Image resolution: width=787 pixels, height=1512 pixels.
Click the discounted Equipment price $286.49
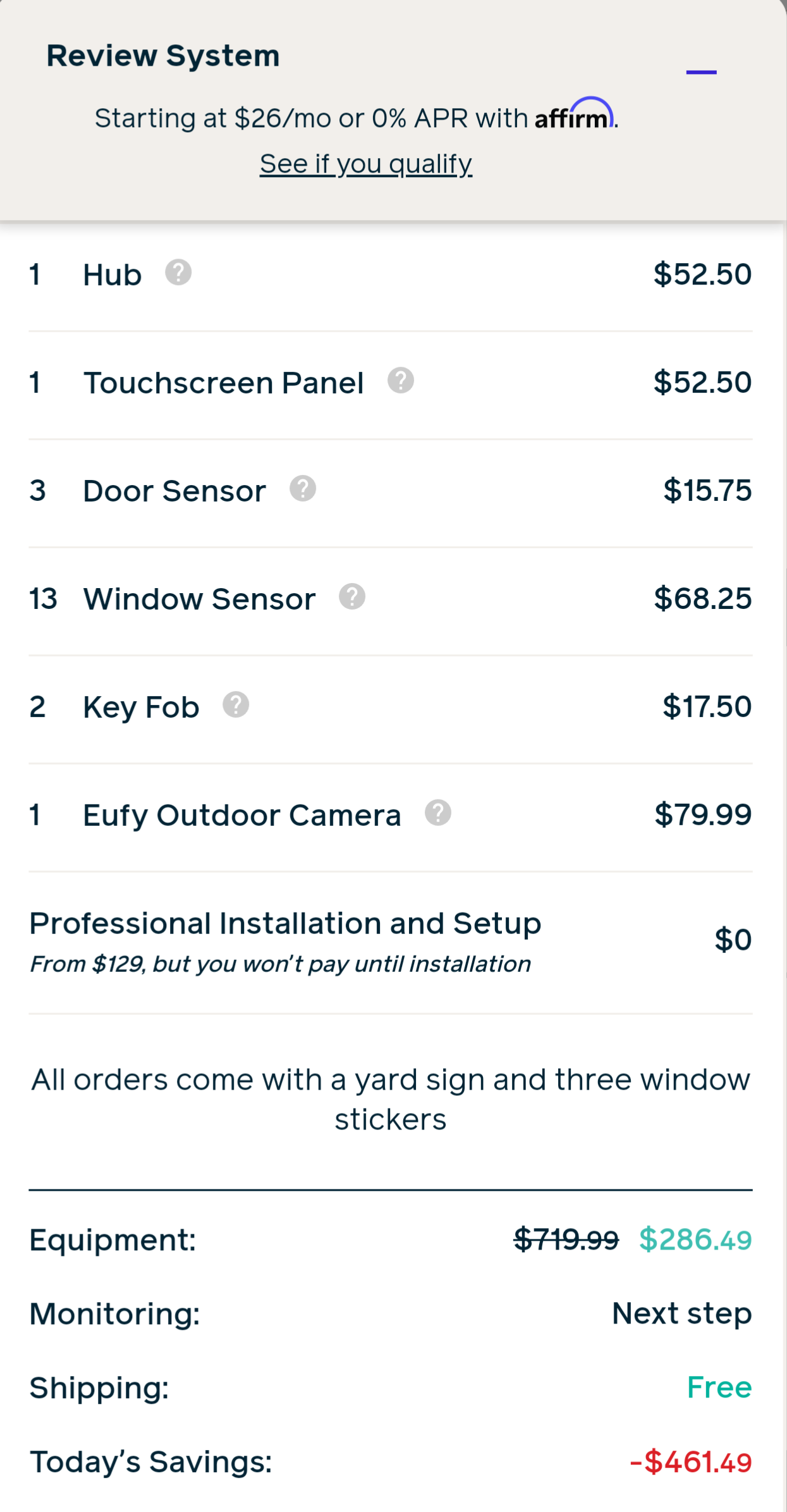(x=695, y=1239)
